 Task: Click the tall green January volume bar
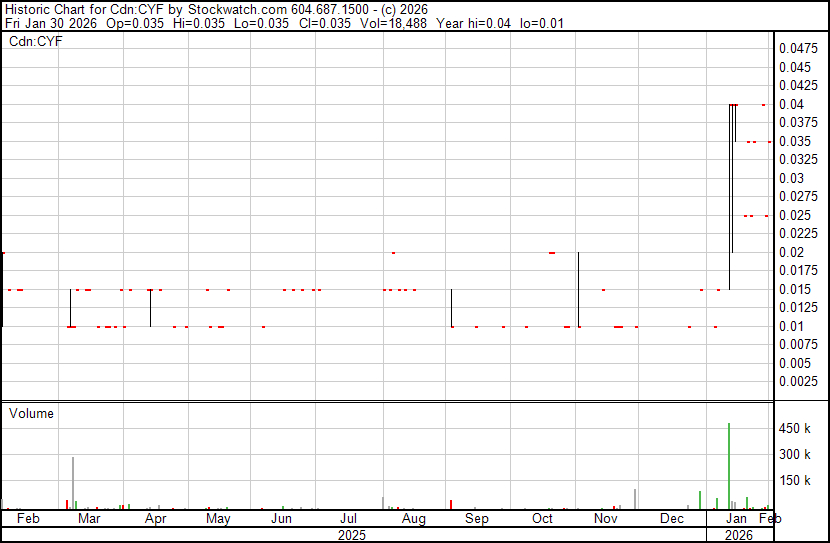pos(729,466)
